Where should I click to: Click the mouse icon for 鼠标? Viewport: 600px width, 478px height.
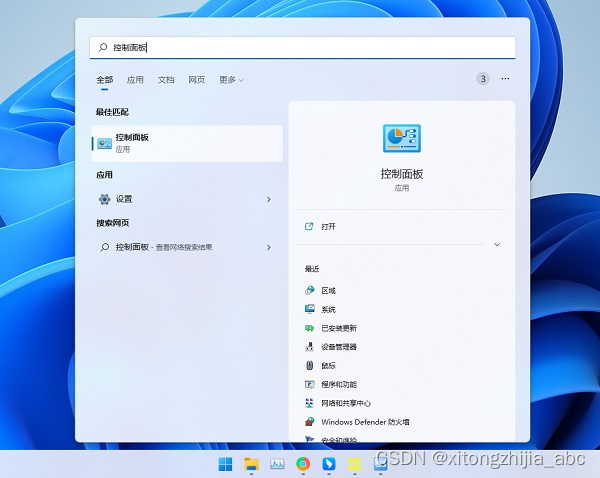click(310, 365)
